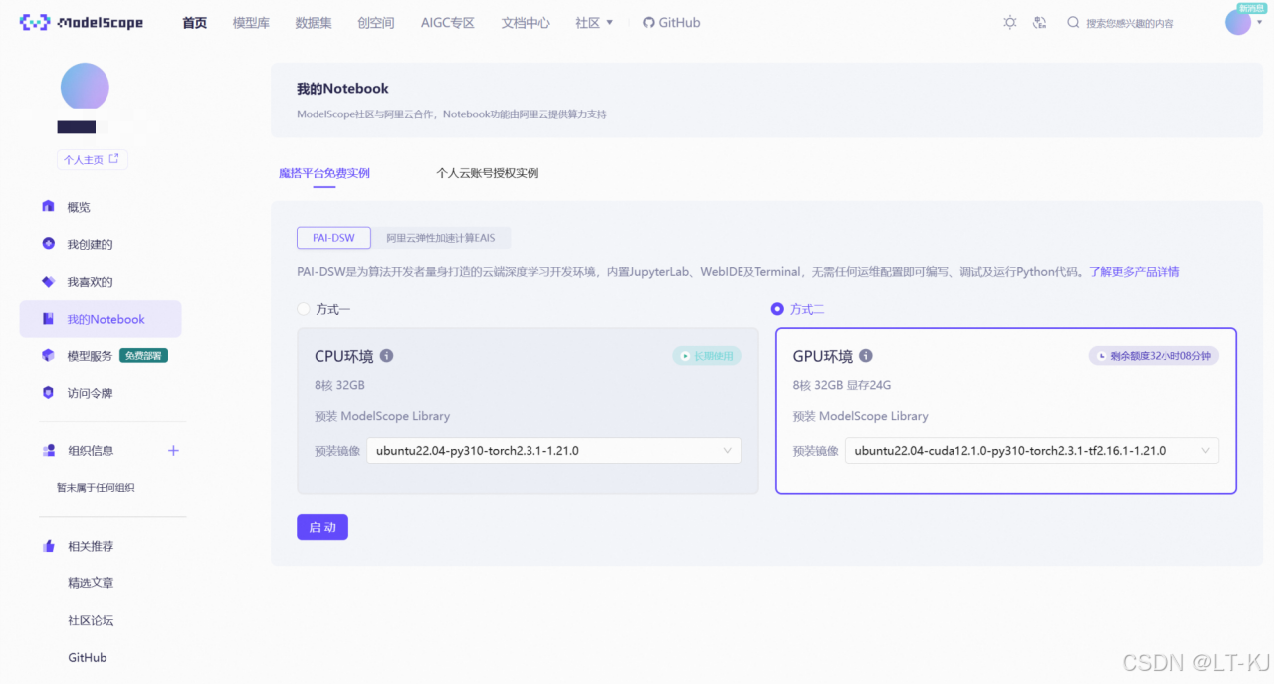Click the info icon beside CPU环境

pyautogui.click(x=387, y=356)
